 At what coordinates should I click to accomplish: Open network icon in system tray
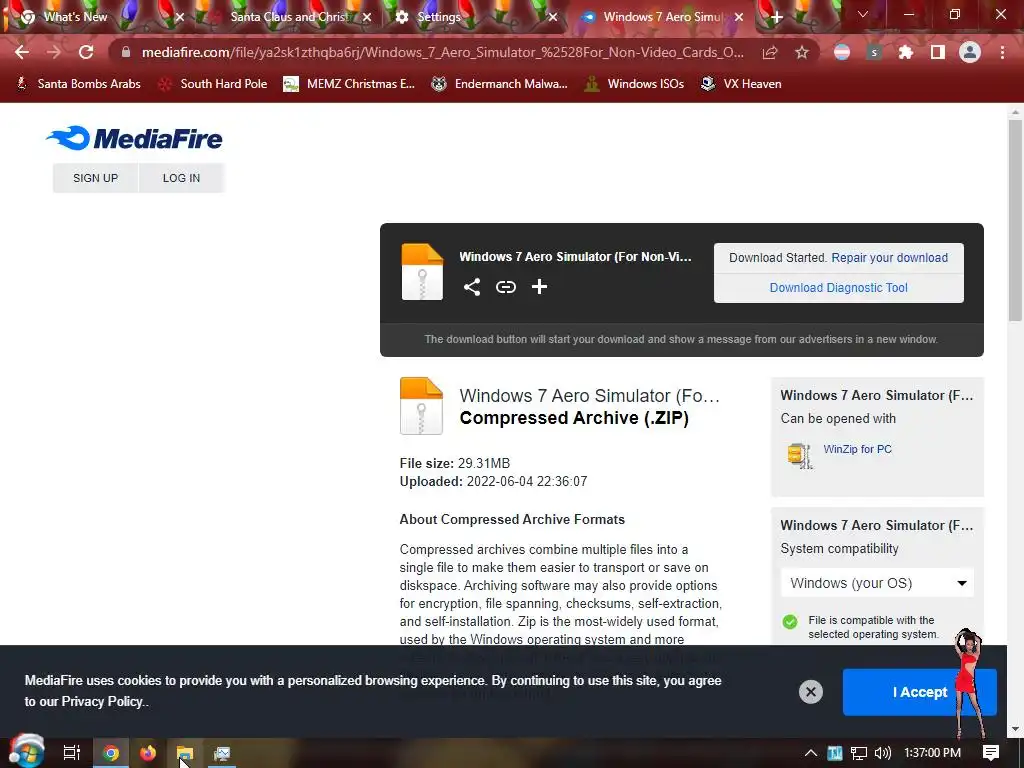859,753
